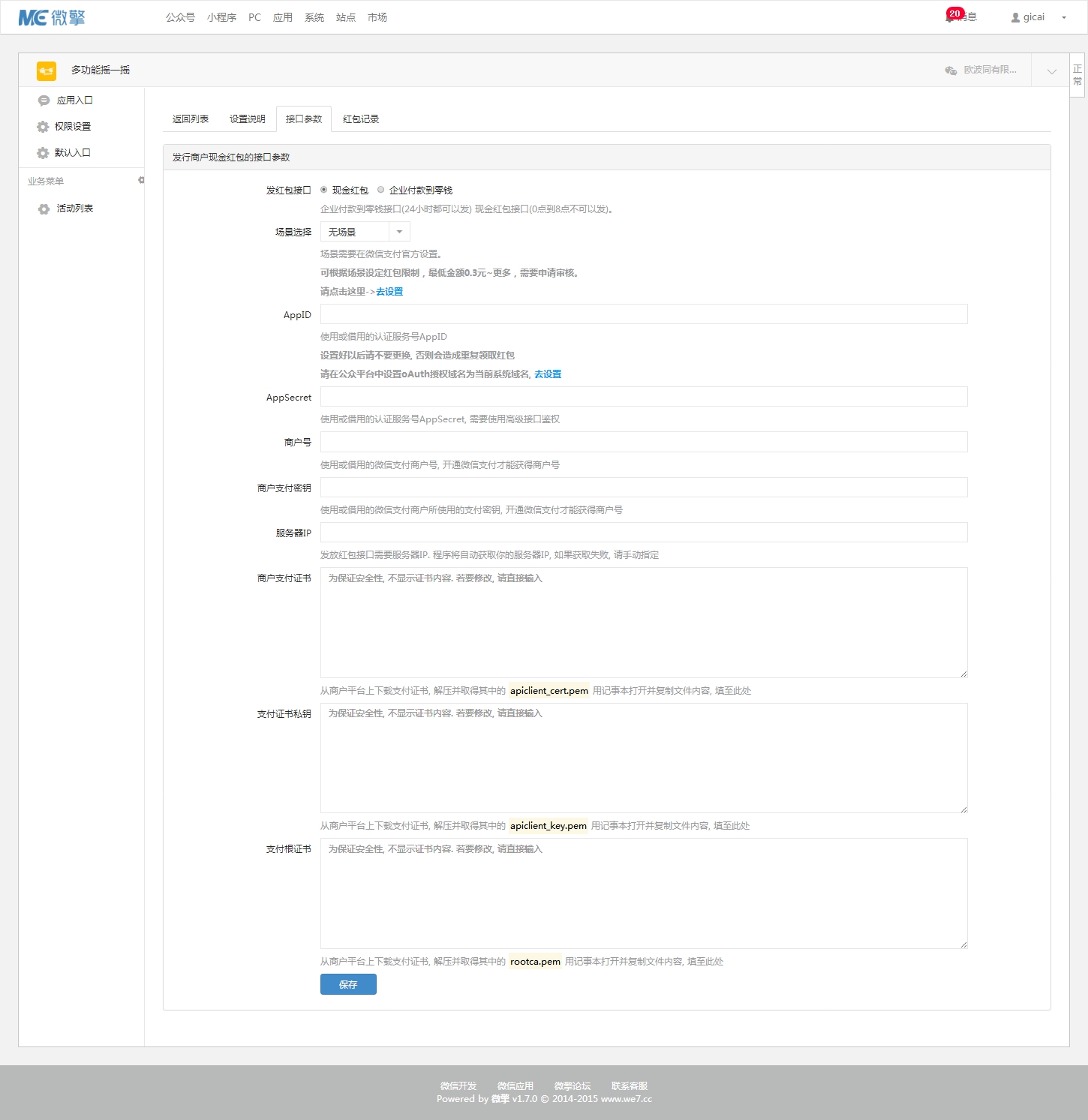1088x1120 pixels.
Task: Click the 去设置 link under 场景选择
Action: 389,292
